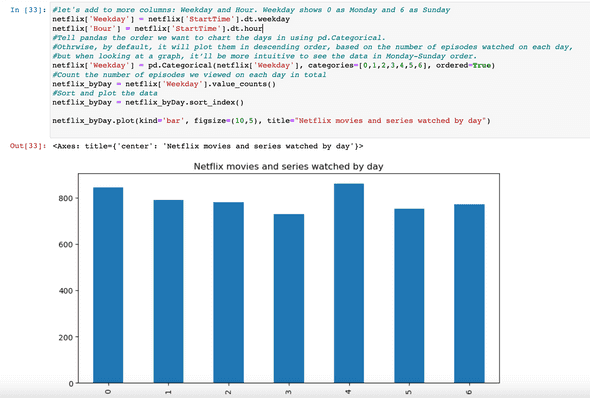The image size is (590, 398).
Task: Click the "#but when looking at a graph" comment
Action: [x=265, y=56]
